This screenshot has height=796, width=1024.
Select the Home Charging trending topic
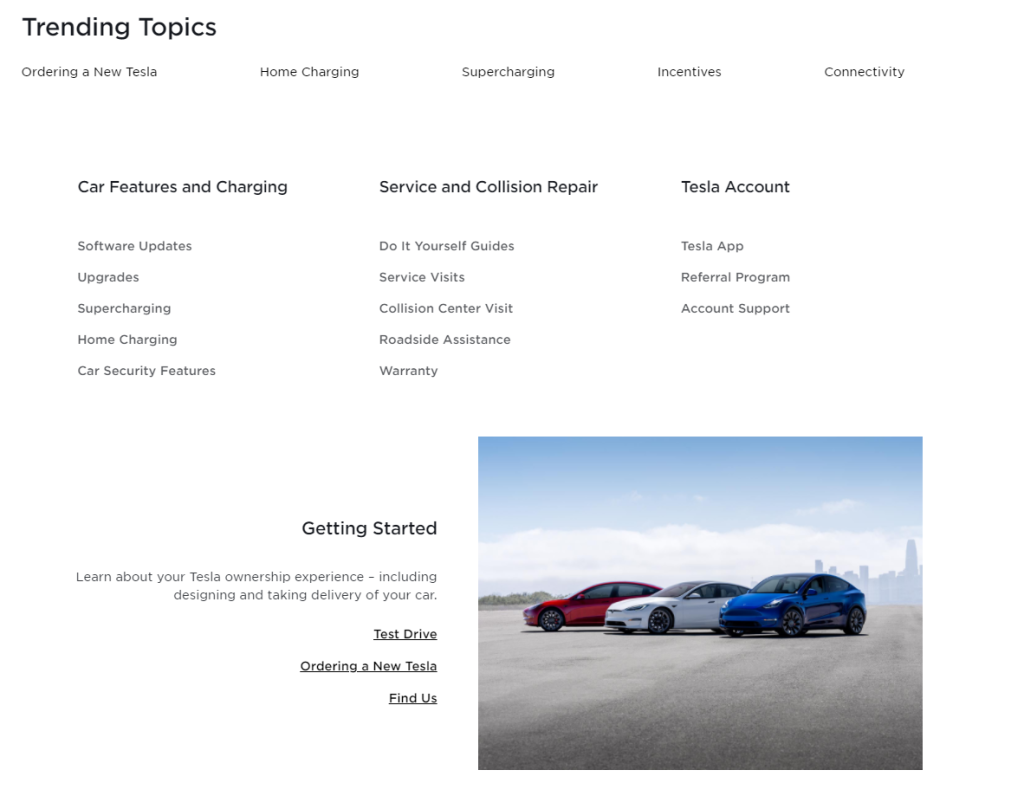[x=309, y=71]
